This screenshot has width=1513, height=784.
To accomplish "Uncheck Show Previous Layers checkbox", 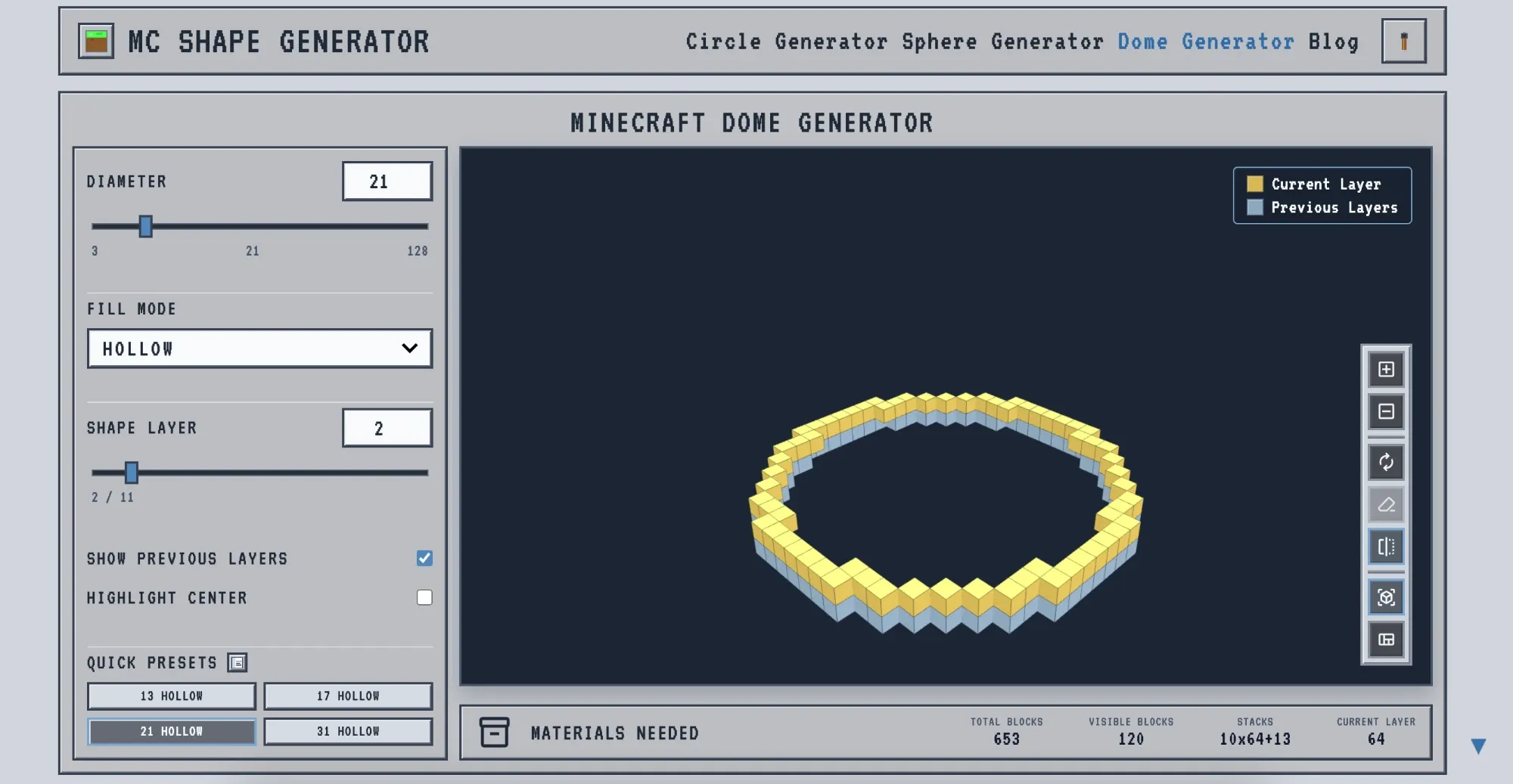I will [424, 558].
